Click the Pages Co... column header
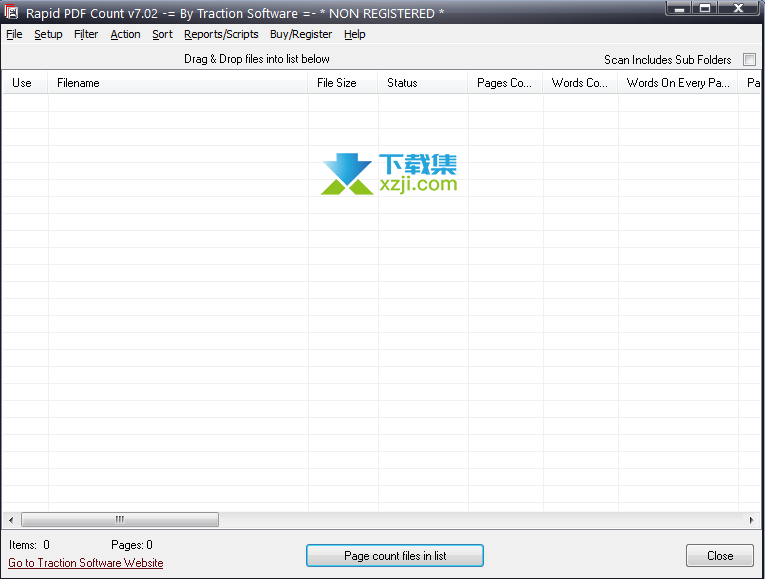765x579 pixels. click(x=505, y=83)
